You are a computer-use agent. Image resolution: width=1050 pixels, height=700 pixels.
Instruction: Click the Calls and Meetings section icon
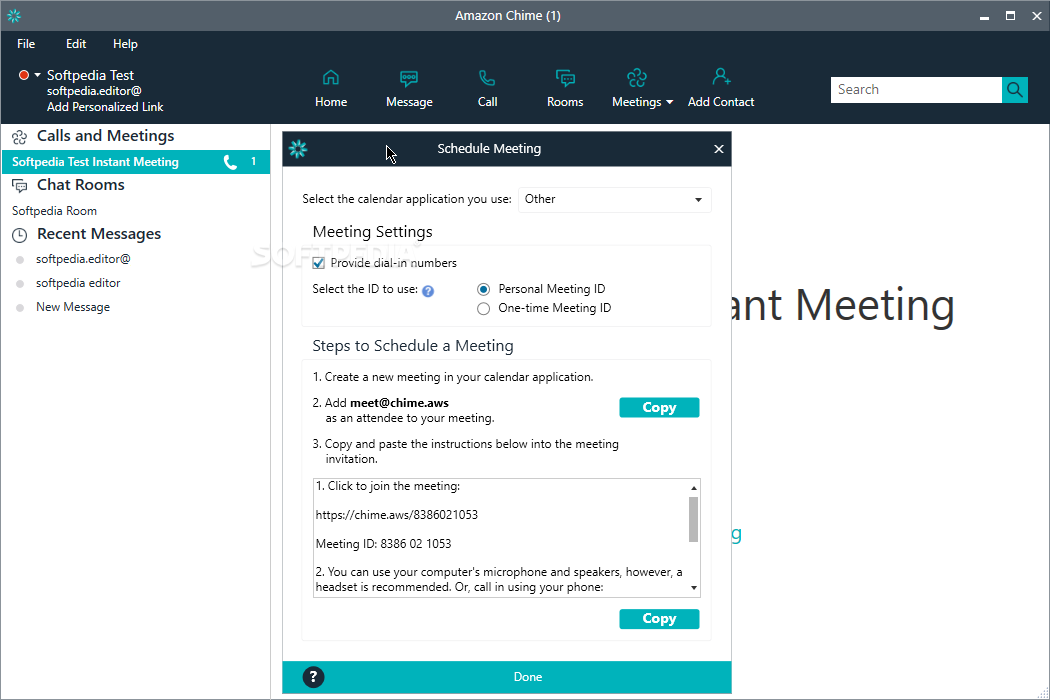pyautogui.click(x=19, y=137)
